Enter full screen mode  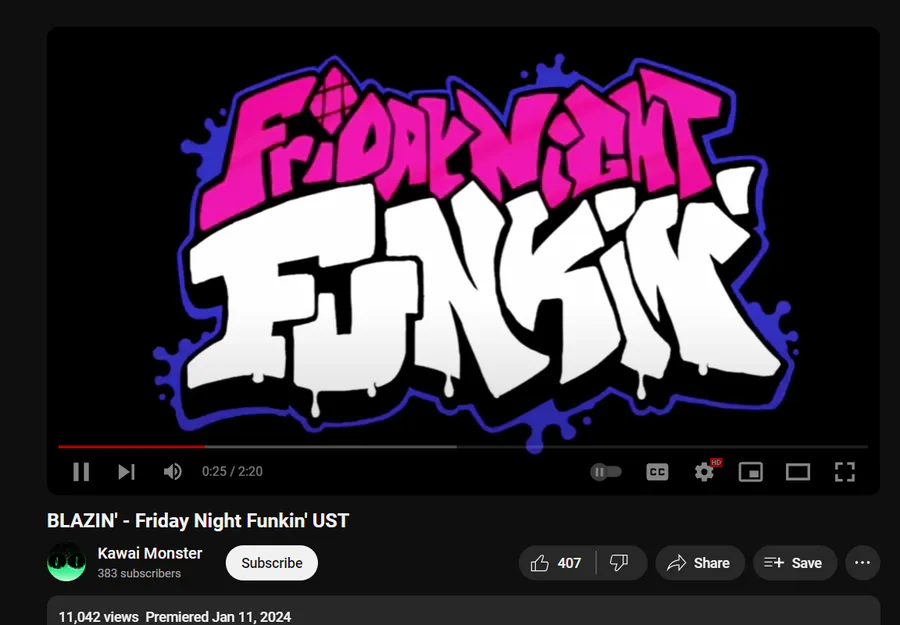click(x=845, y=472)
